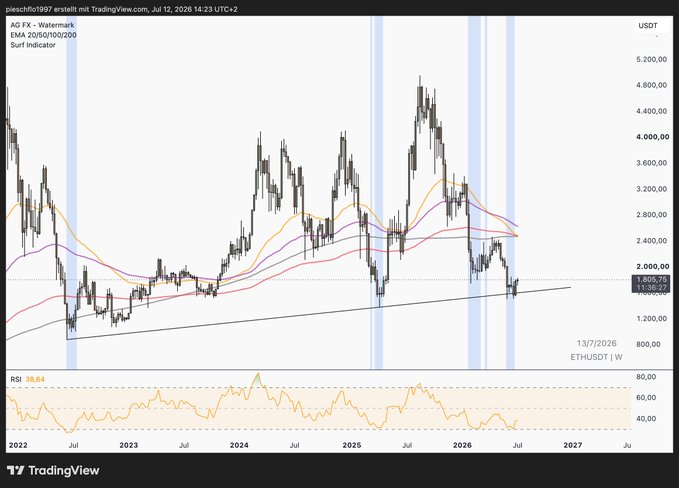Click the header text with creator pieschflo1997

[122, 9]
